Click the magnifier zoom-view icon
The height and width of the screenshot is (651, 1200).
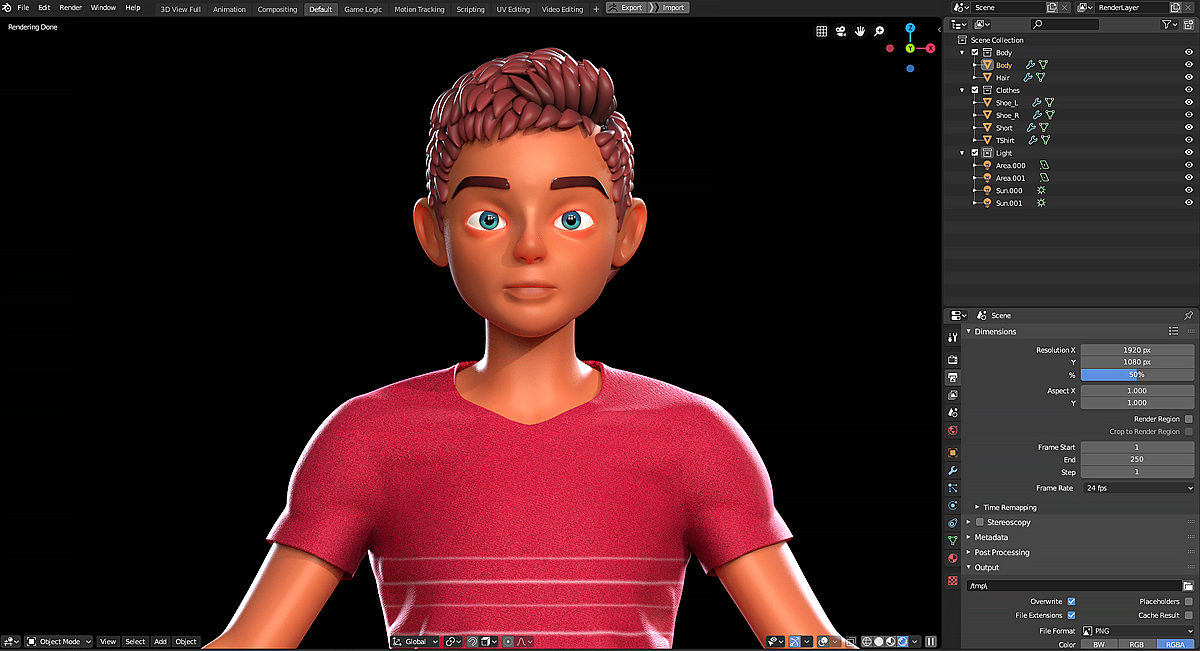(879, 31)
